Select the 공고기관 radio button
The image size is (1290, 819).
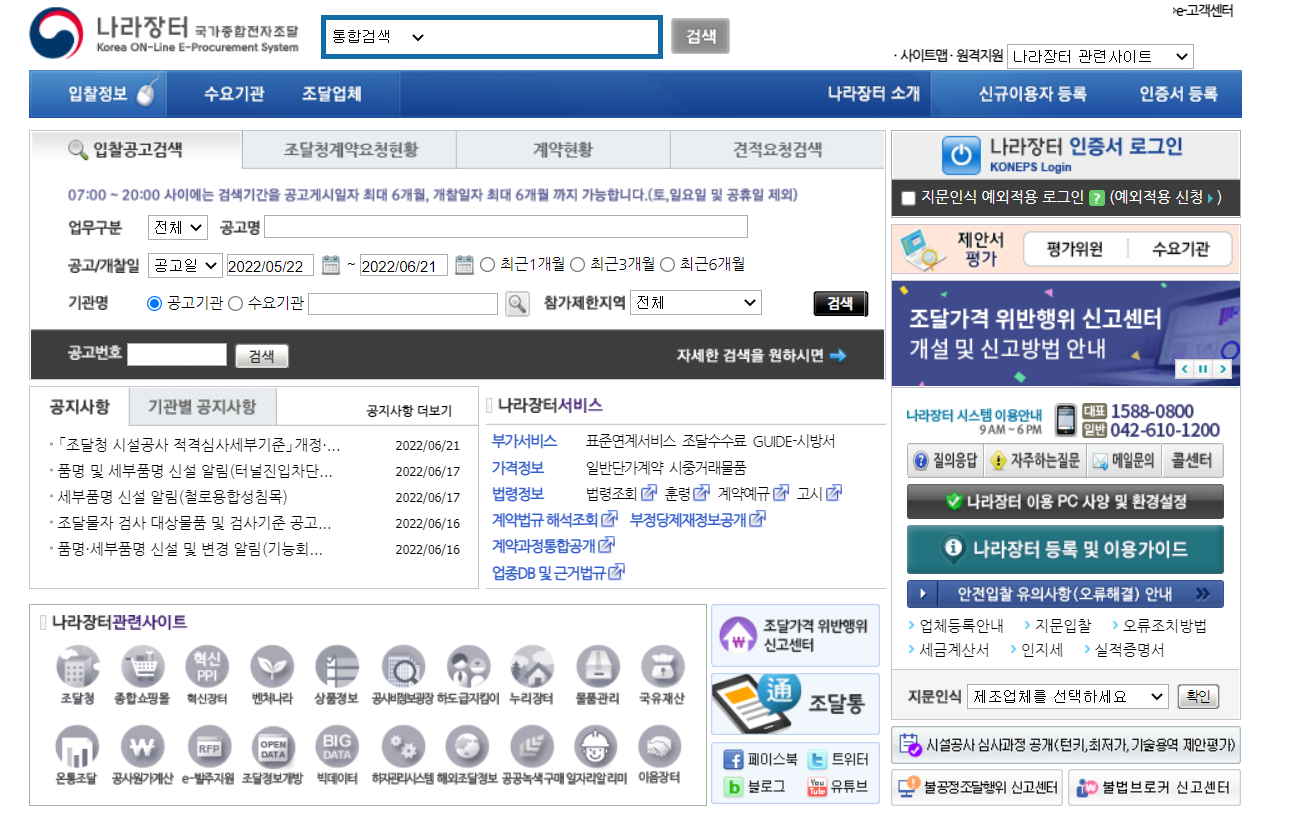click(154, 303)
